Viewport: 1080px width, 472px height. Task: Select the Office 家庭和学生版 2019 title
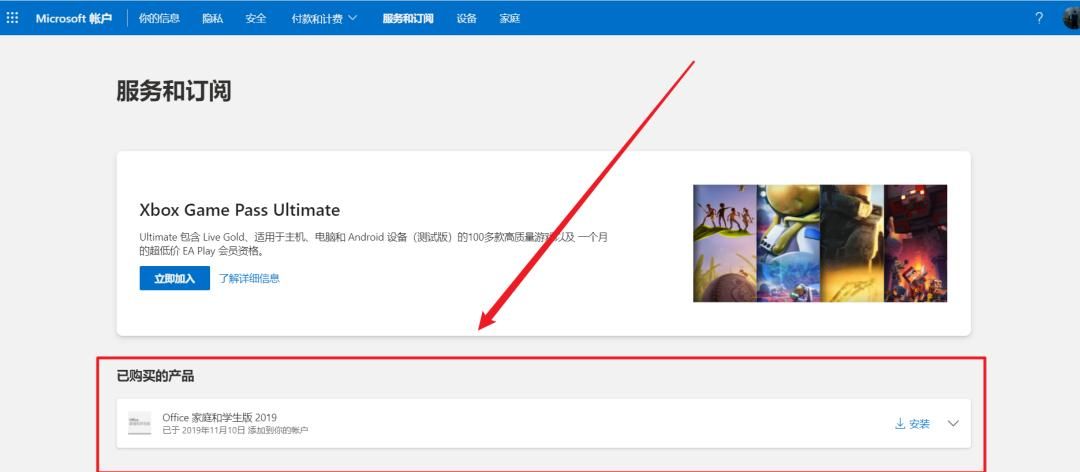[x=220, y=418]
